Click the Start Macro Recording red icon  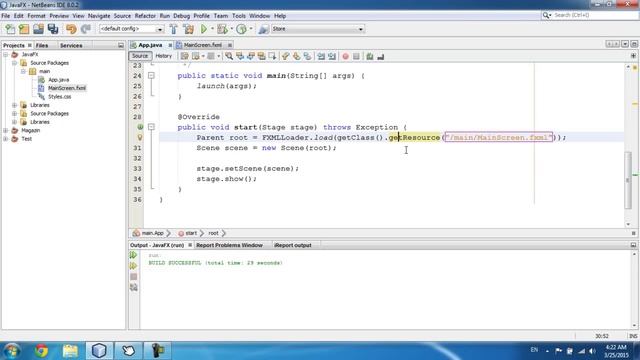click(345, 56)
